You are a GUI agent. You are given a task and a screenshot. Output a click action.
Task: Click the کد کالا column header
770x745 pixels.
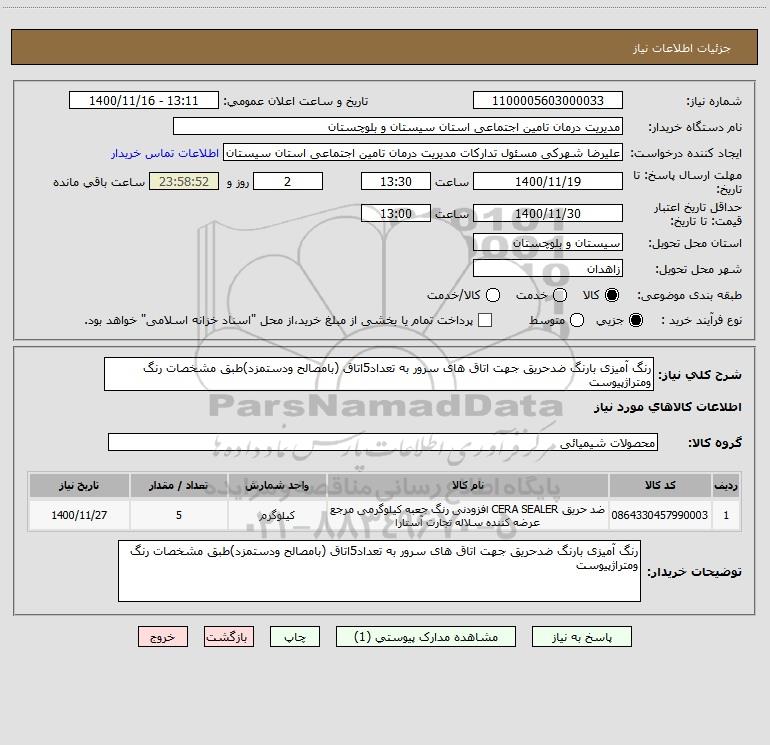[660, 486]
